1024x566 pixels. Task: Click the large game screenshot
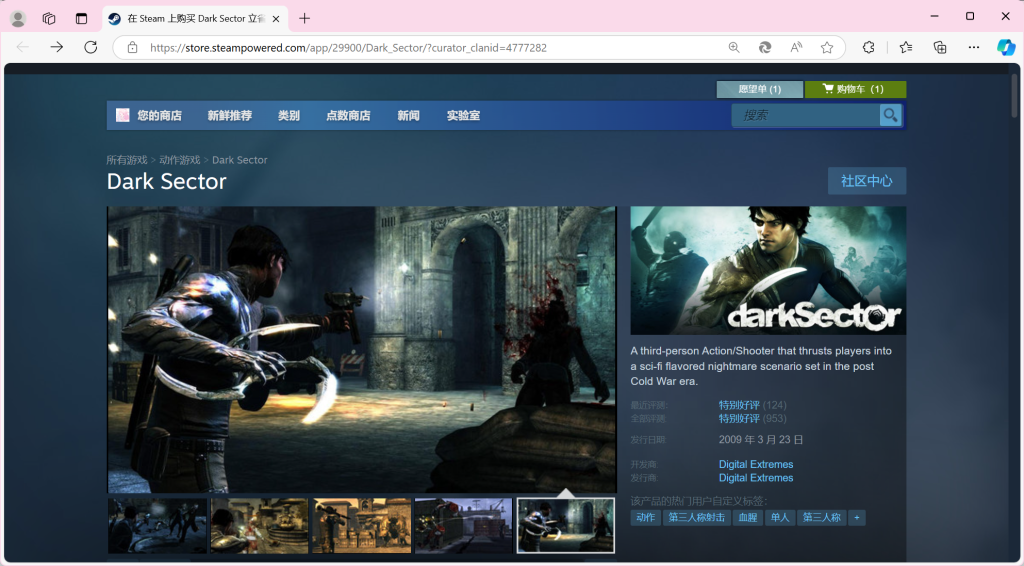click(362, 349)
